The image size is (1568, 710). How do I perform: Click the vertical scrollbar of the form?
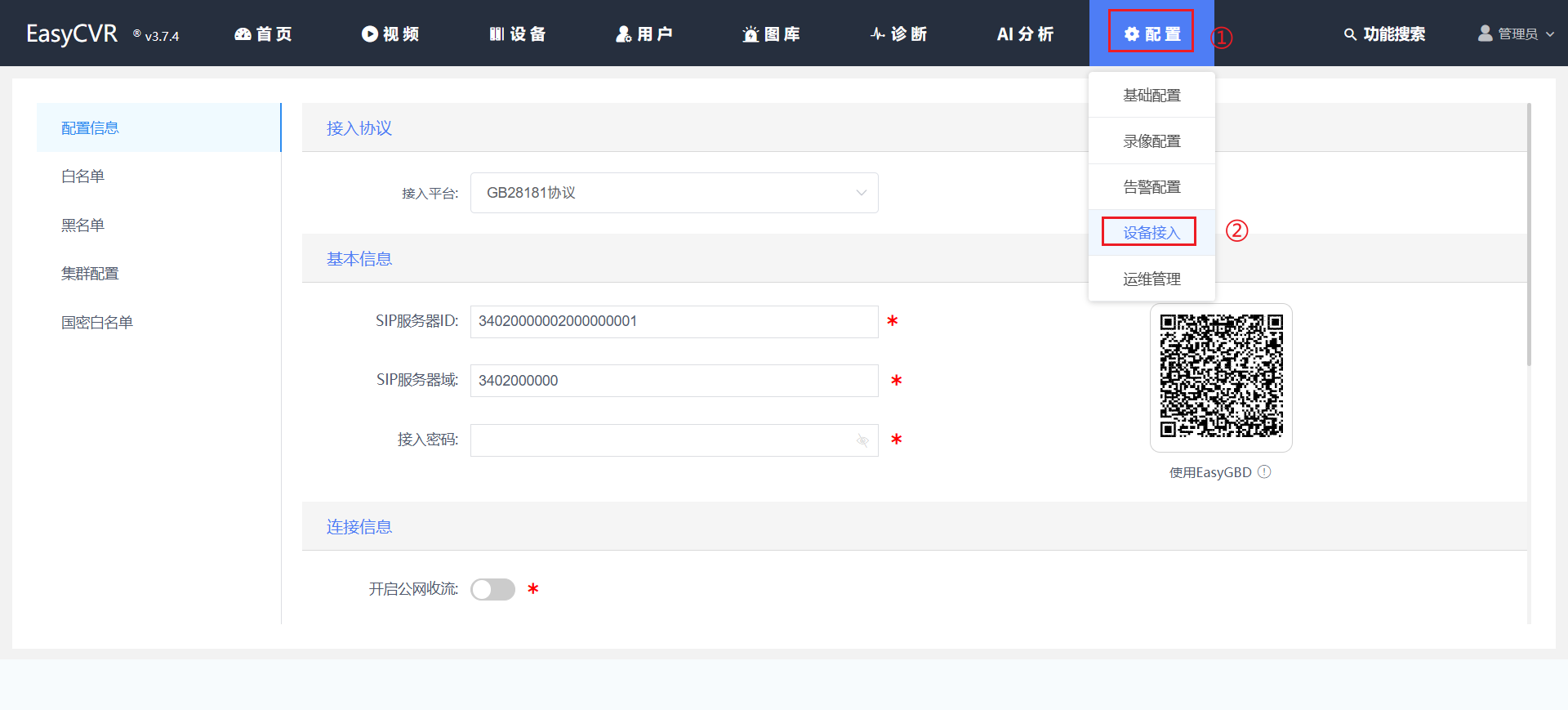click(x=1529, y=237)
